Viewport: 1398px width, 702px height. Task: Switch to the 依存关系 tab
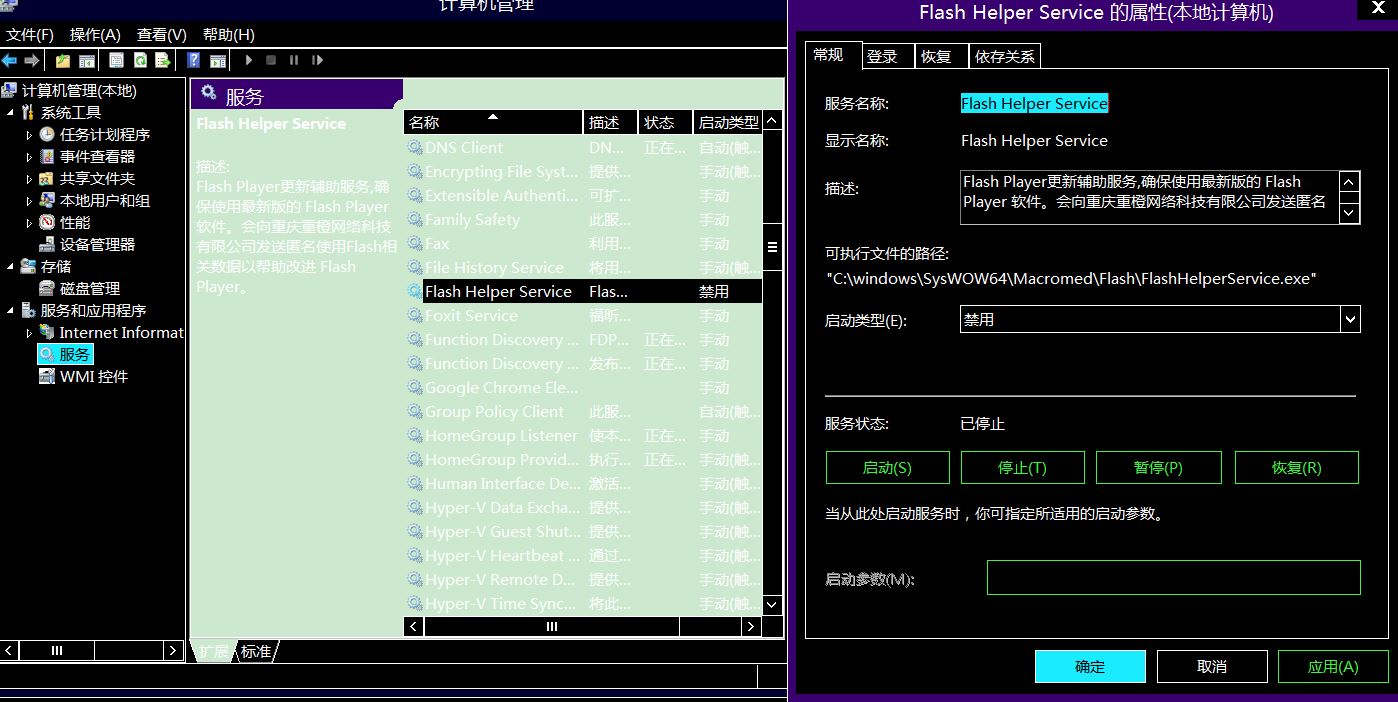(x=1005, y=57)
